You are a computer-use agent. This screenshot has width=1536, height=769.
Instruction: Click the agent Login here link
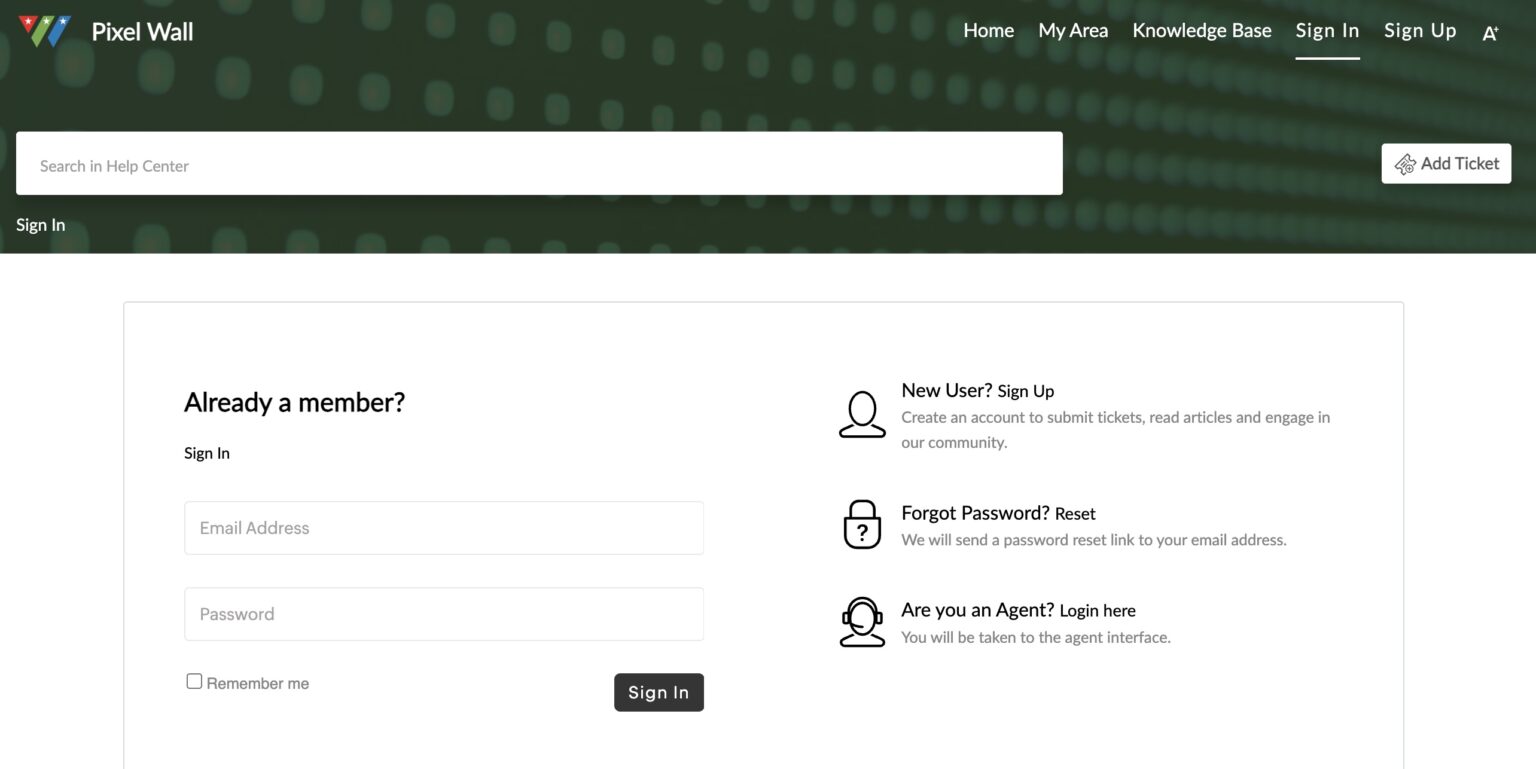1097,611
